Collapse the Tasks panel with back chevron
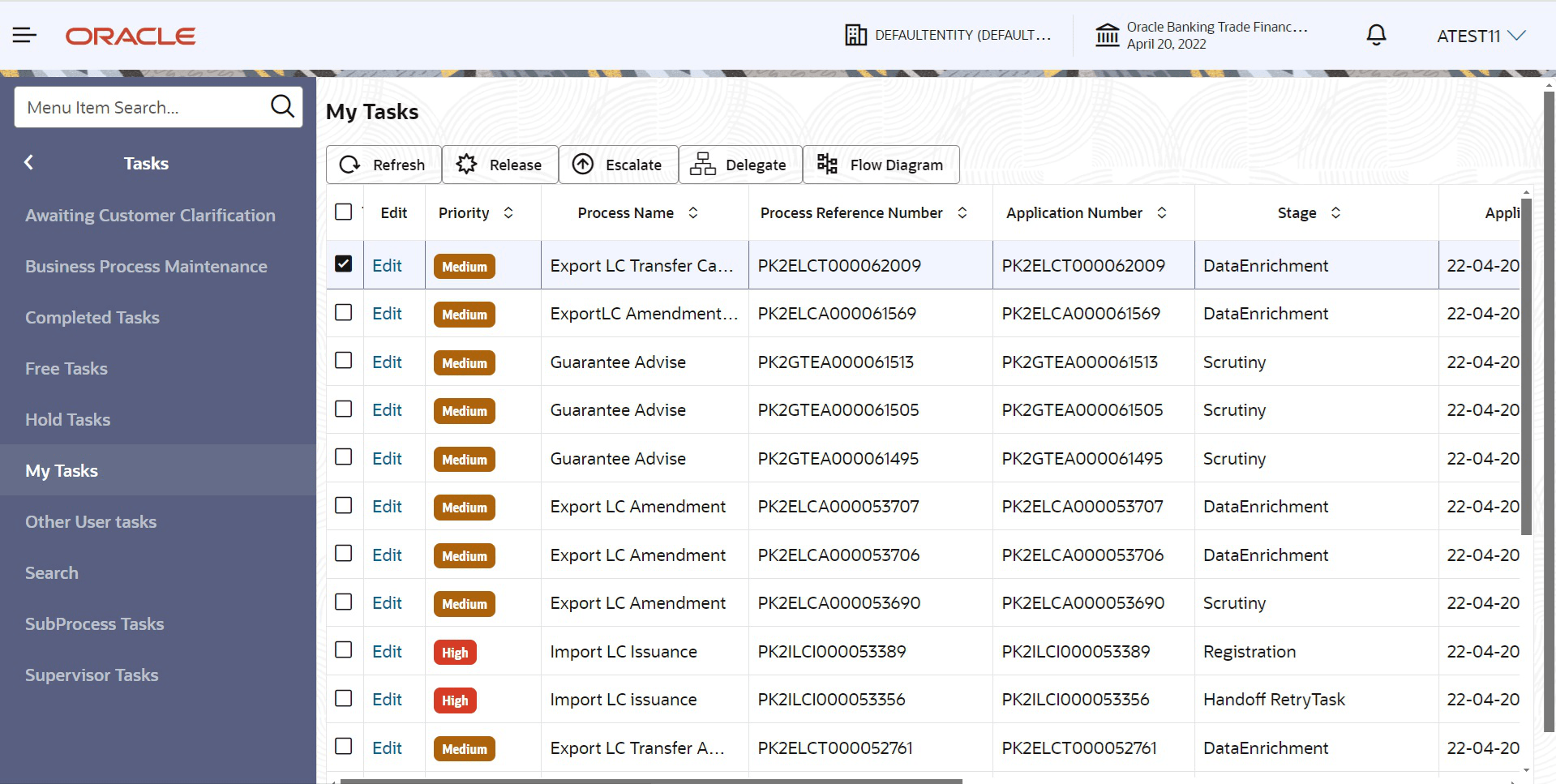 pyautogui.click(x=28, y=162)
